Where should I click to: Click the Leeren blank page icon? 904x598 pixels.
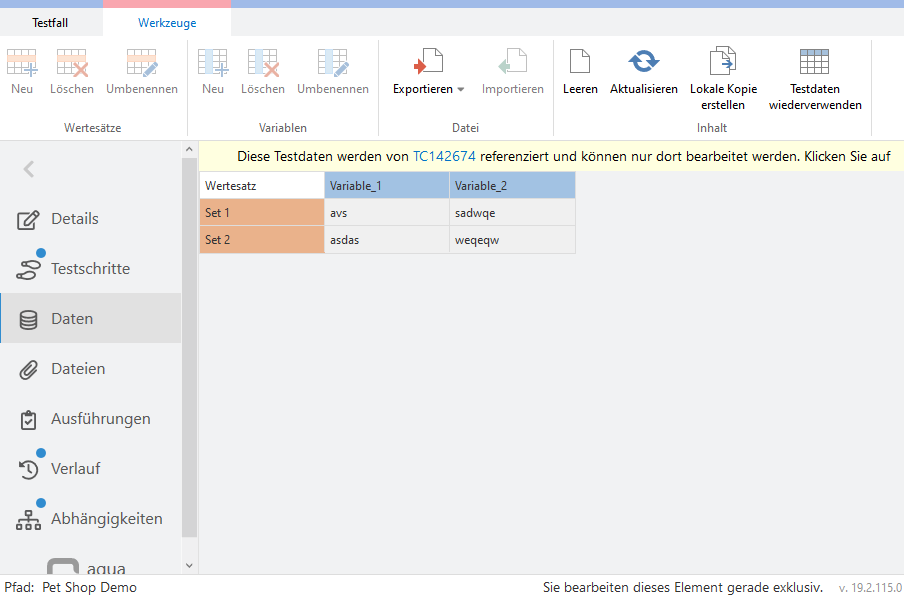[x=580, y=62]
